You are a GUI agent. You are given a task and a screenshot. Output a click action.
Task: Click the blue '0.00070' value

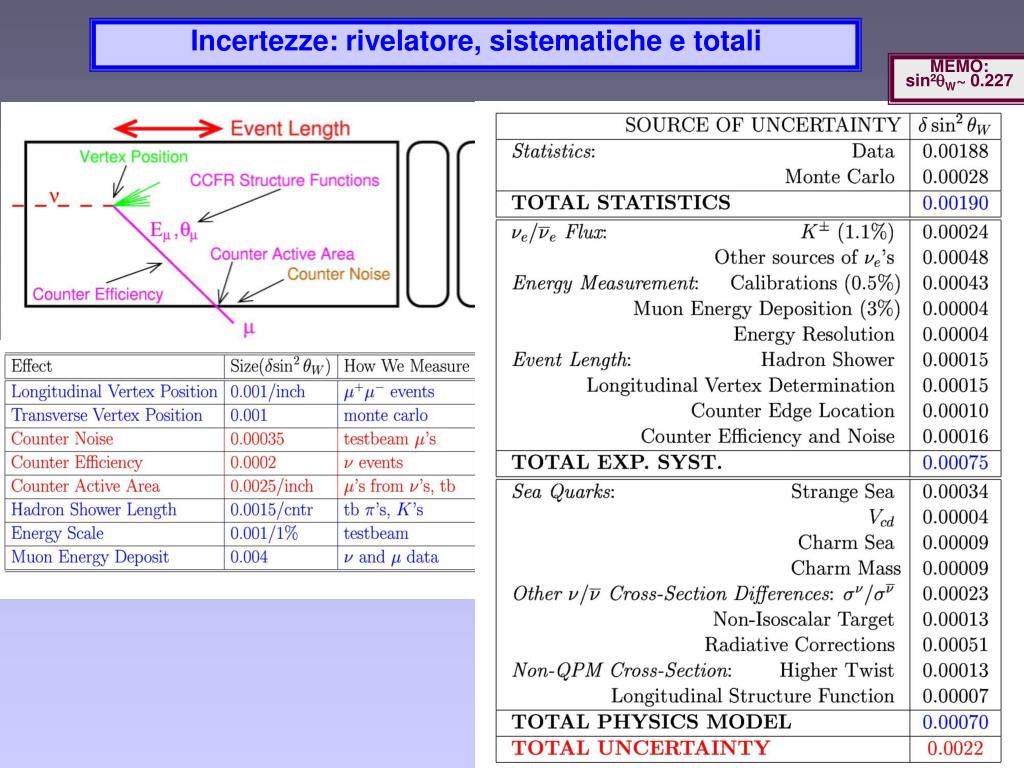pyautogui.click(x=955, y=722)
